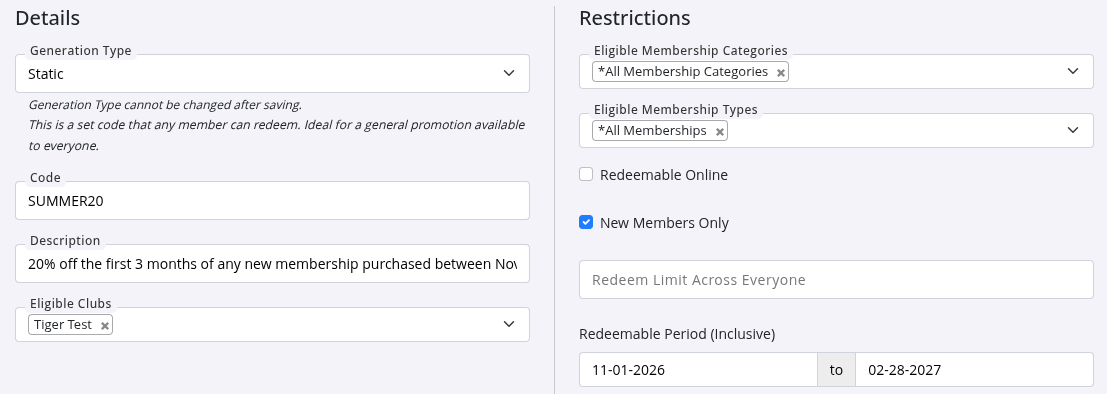Viewport: 1107px width, 394px height.
Task: Click the Tiger Test tag label
Action: point(63,325)
